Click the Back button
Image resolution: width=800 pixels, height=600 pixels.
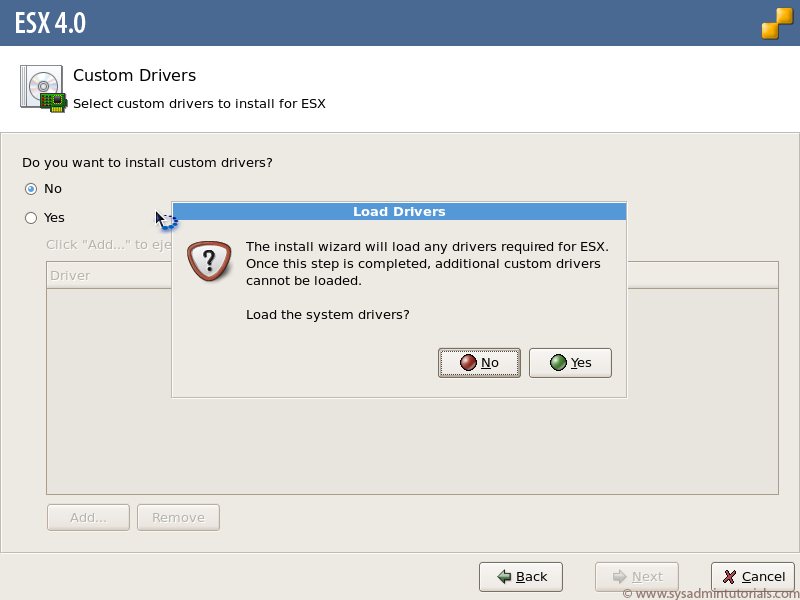coord(520,576)
